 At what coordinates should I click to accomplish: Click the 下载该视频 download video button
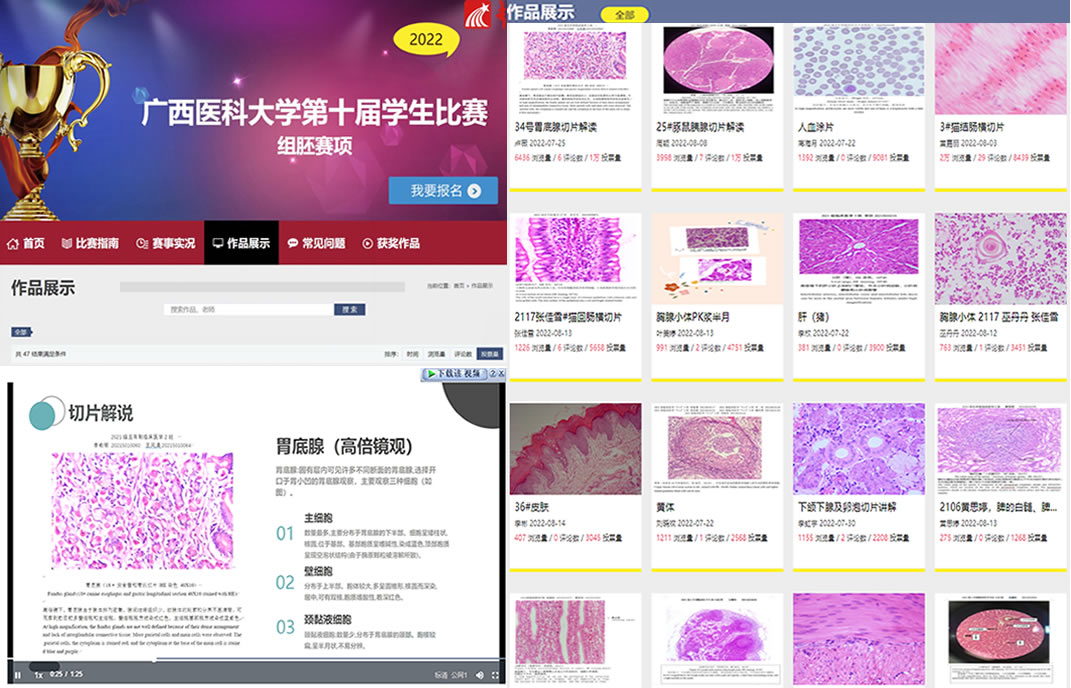point(458,374)
